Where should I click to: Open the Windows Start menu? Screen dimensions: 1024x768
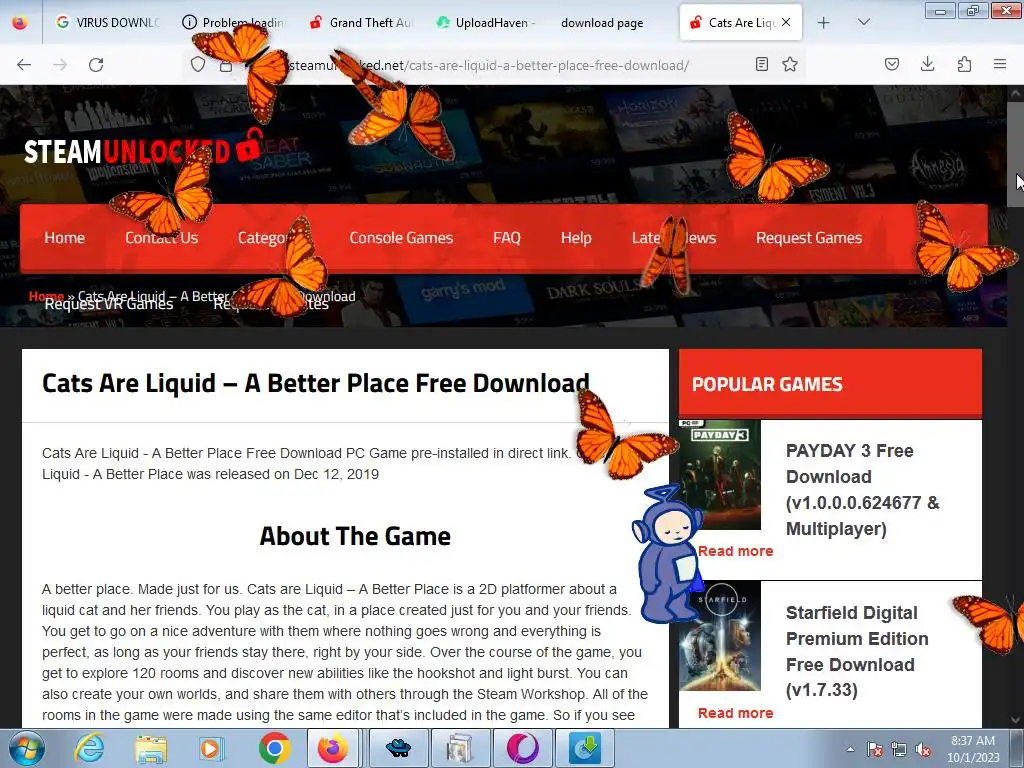coord(26,748)
